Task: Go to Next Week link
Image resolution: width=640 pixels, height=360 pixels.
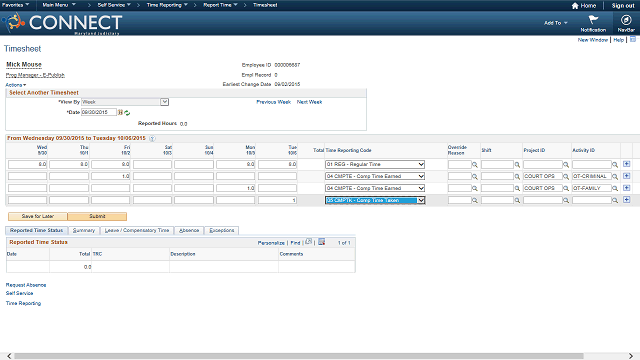Action: (x=309, y=102)
